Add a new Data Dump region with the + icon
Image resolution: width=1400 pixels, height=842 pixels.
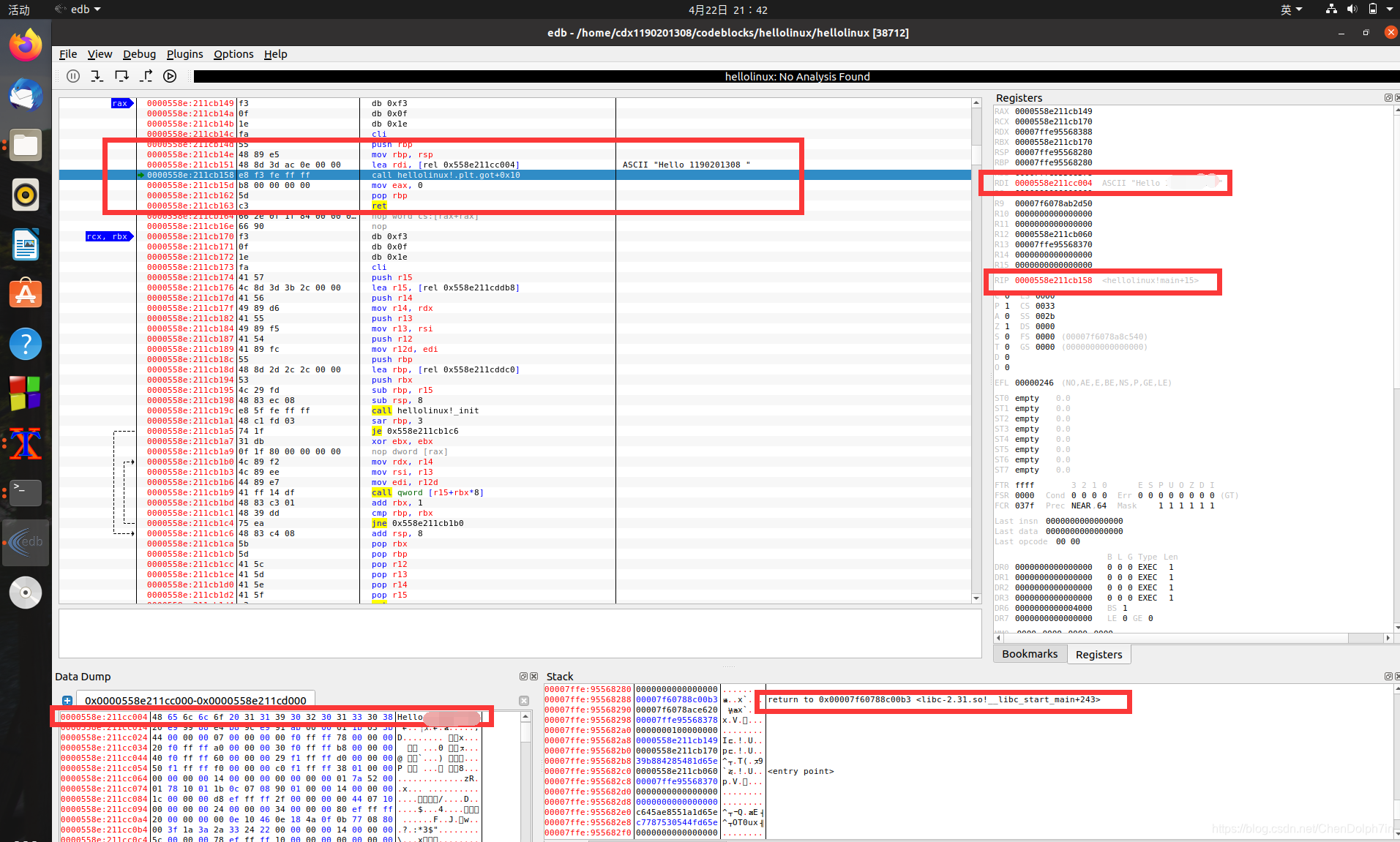pyautogui.click(x=67, y=700)
